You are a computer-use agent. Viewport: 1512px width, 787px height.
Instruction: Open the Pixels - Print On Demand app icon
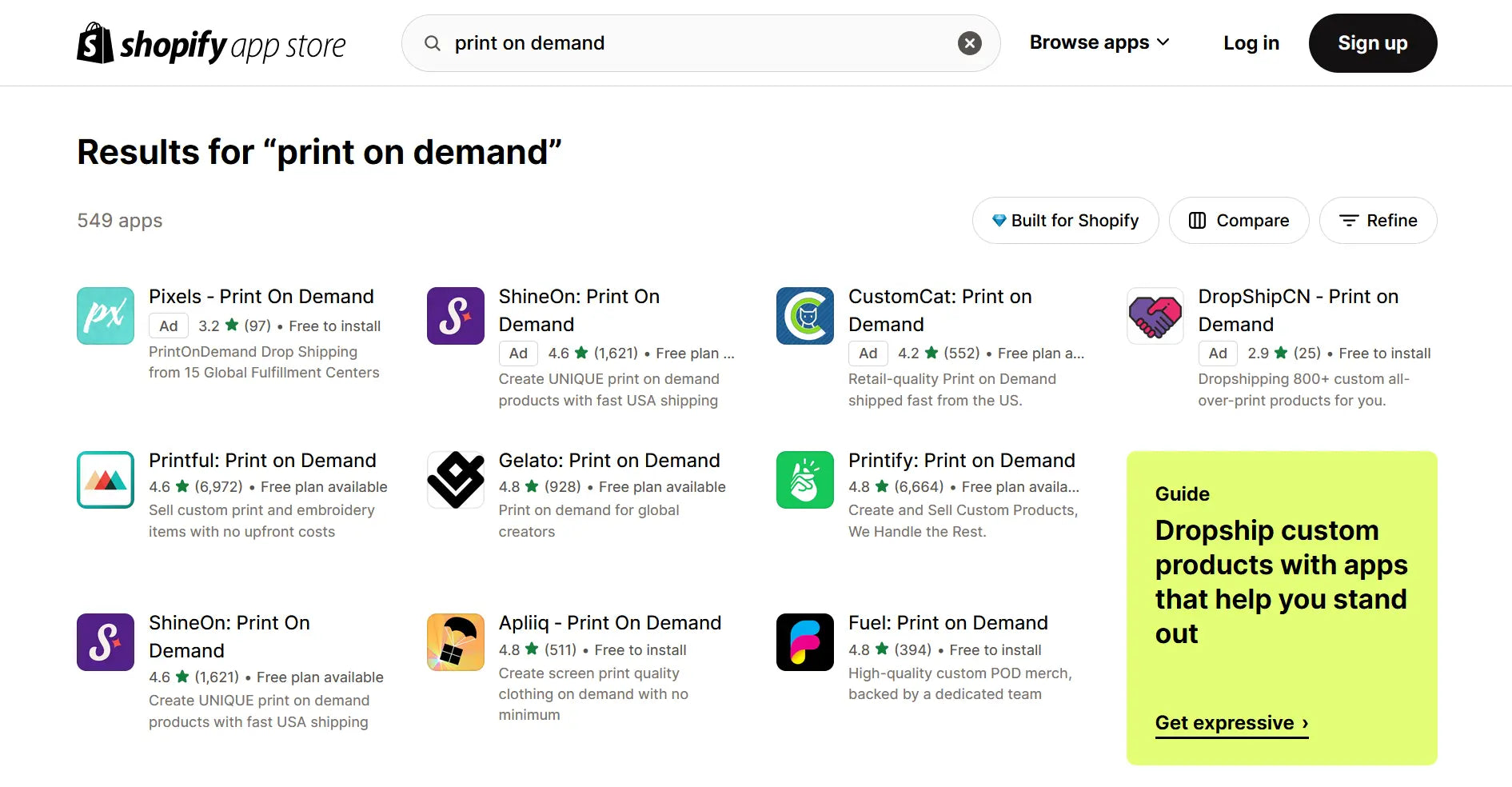(x=105, y=316)
